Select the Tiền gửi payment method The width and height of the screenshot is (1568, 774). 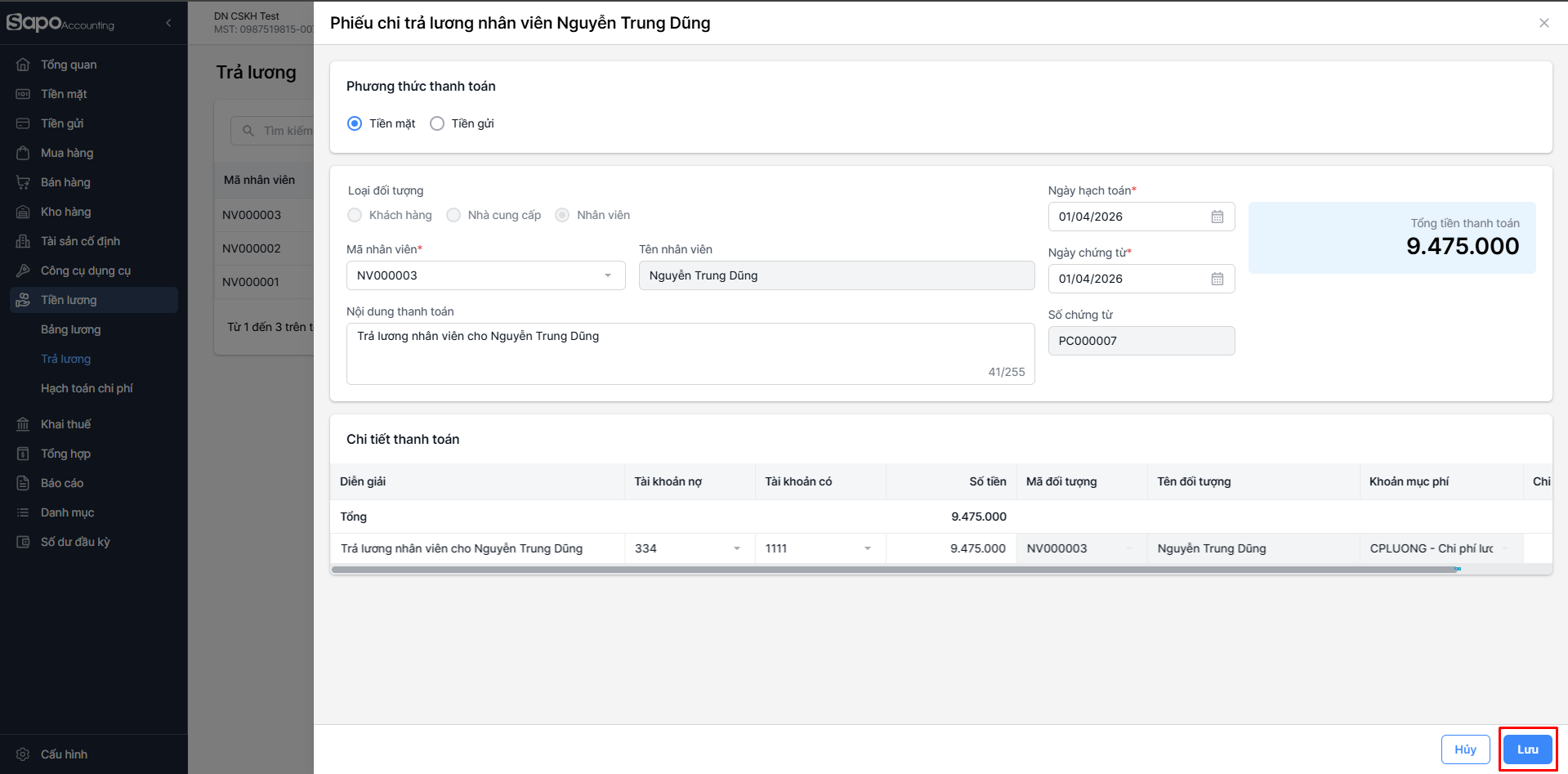pyautogui.click(x=437, y=123)
